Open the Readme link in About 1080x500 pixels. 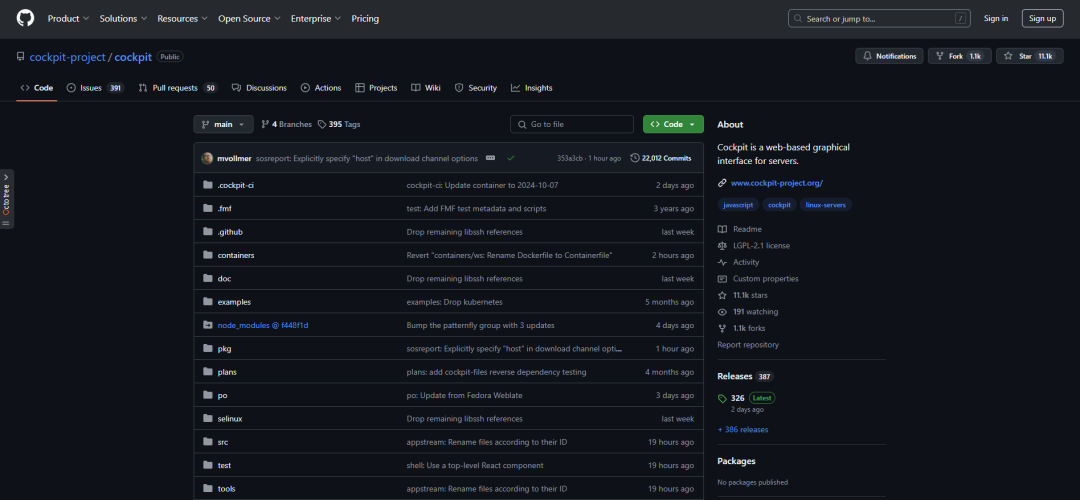(740, 229)
